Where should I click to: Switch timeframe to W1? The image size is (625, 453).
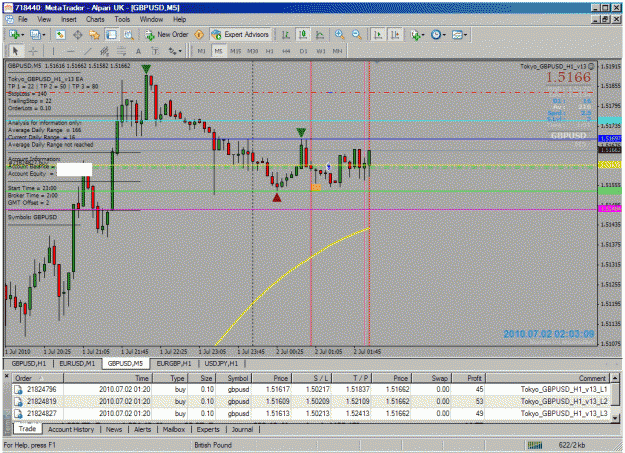point(320,51)
